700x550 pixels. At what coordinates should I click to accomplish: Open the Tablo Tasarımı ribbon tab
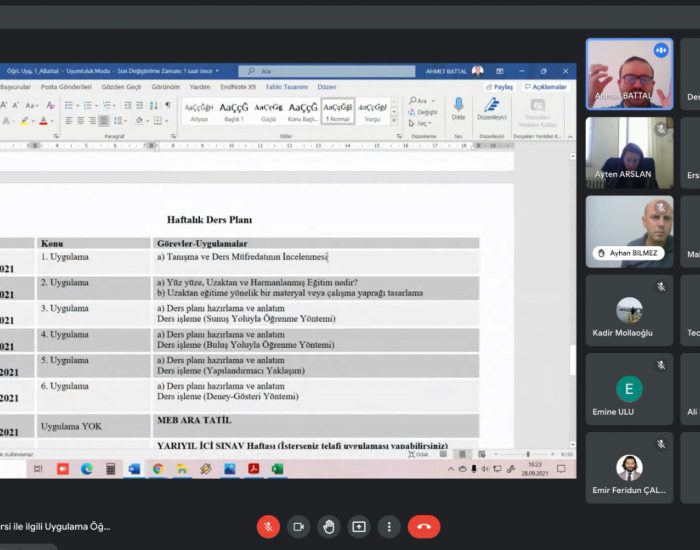(287, 87)
